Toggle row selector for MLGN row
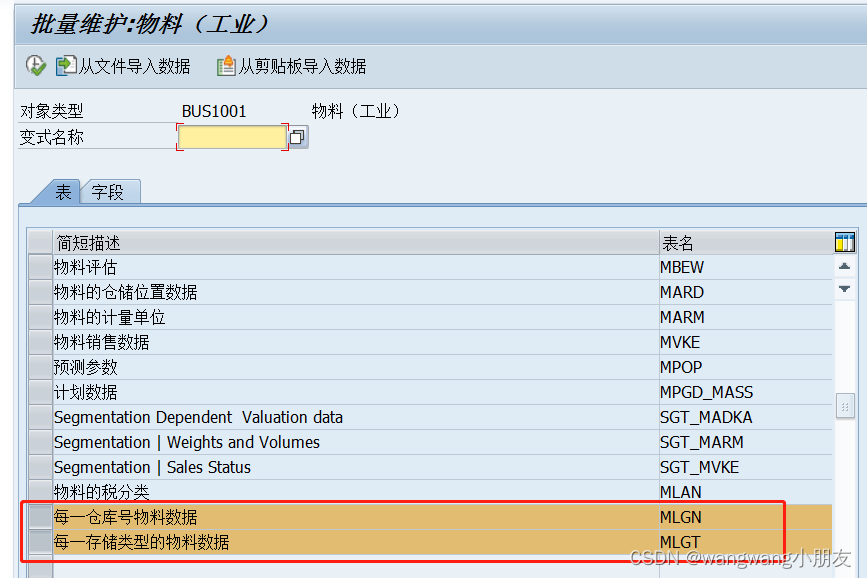Viewport: 867px width, 578px height. [x=40, y=517]
